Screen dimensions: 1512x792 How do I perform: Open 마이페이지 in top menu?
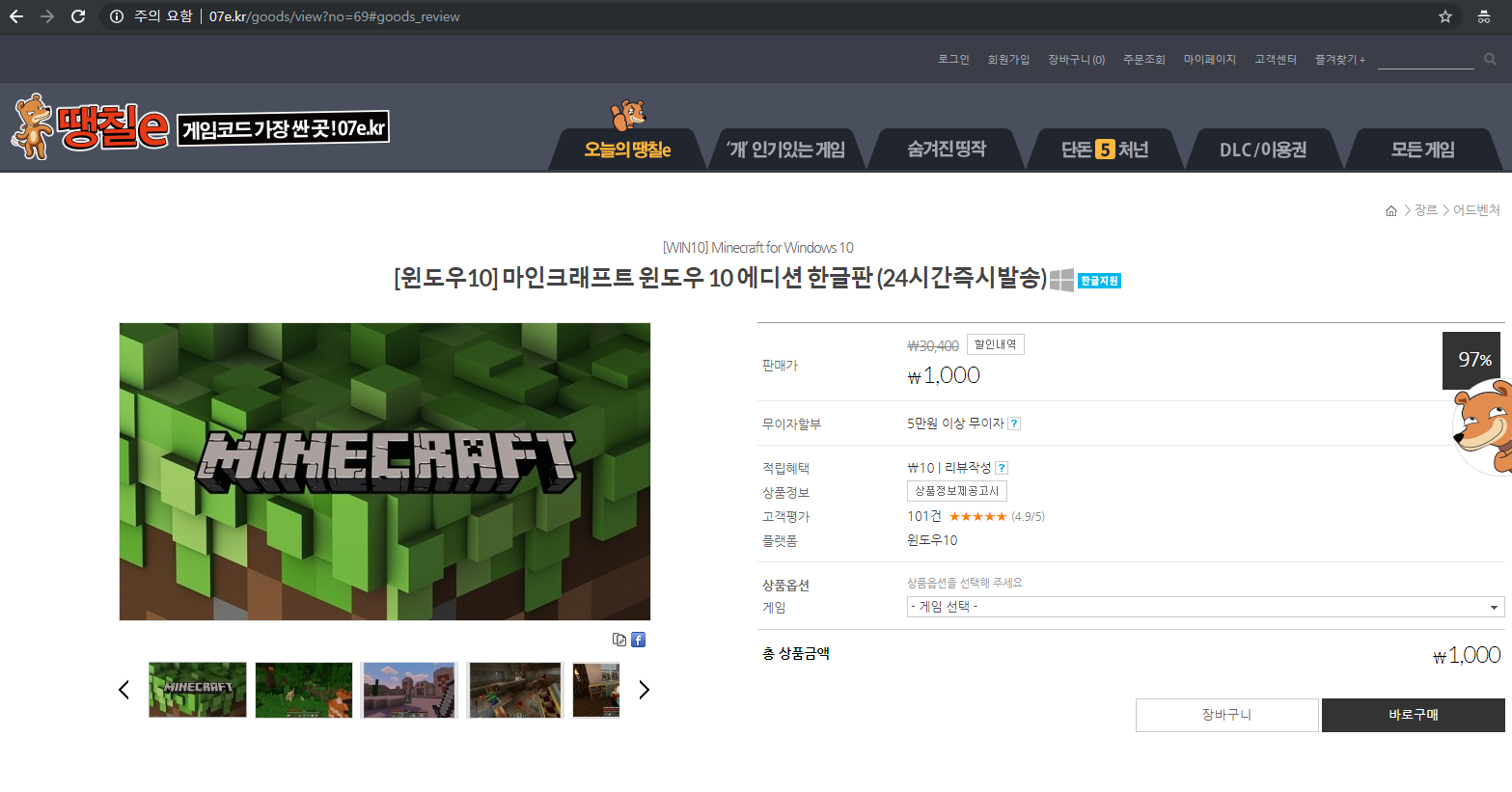[1210, 60]
